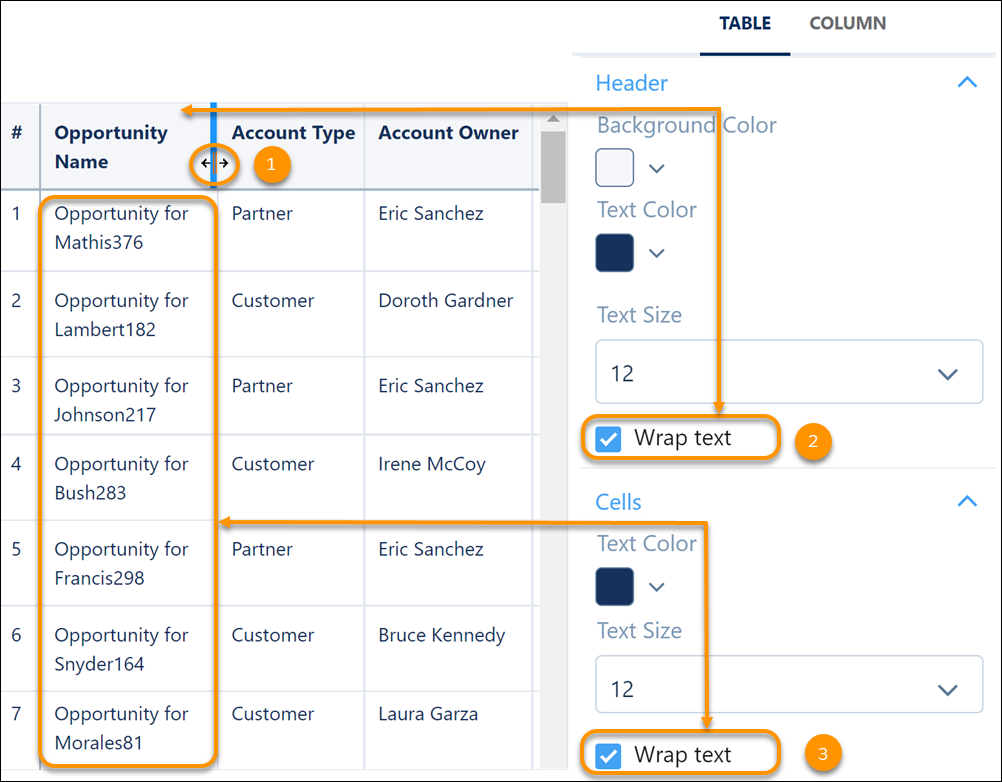The width and height of the screenshot is (1002, 782).
Task: Click the Account Owner column header
Action: point(448,133)
